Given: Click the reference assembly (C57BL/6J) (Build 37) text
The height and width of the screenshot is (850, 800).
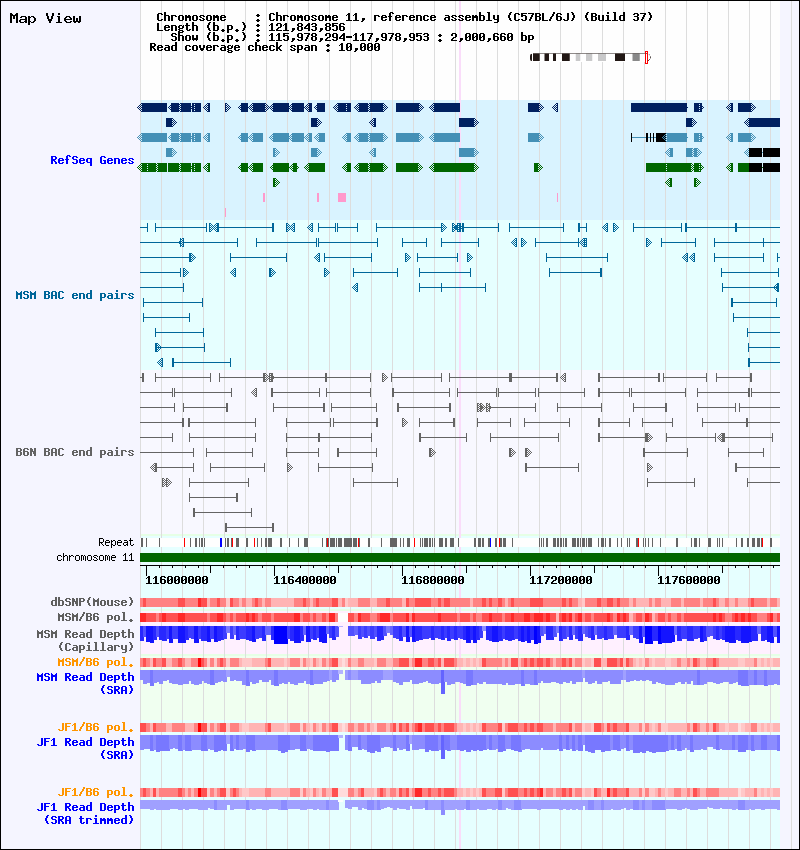Looking at the screenshot, I should [513, 17].
